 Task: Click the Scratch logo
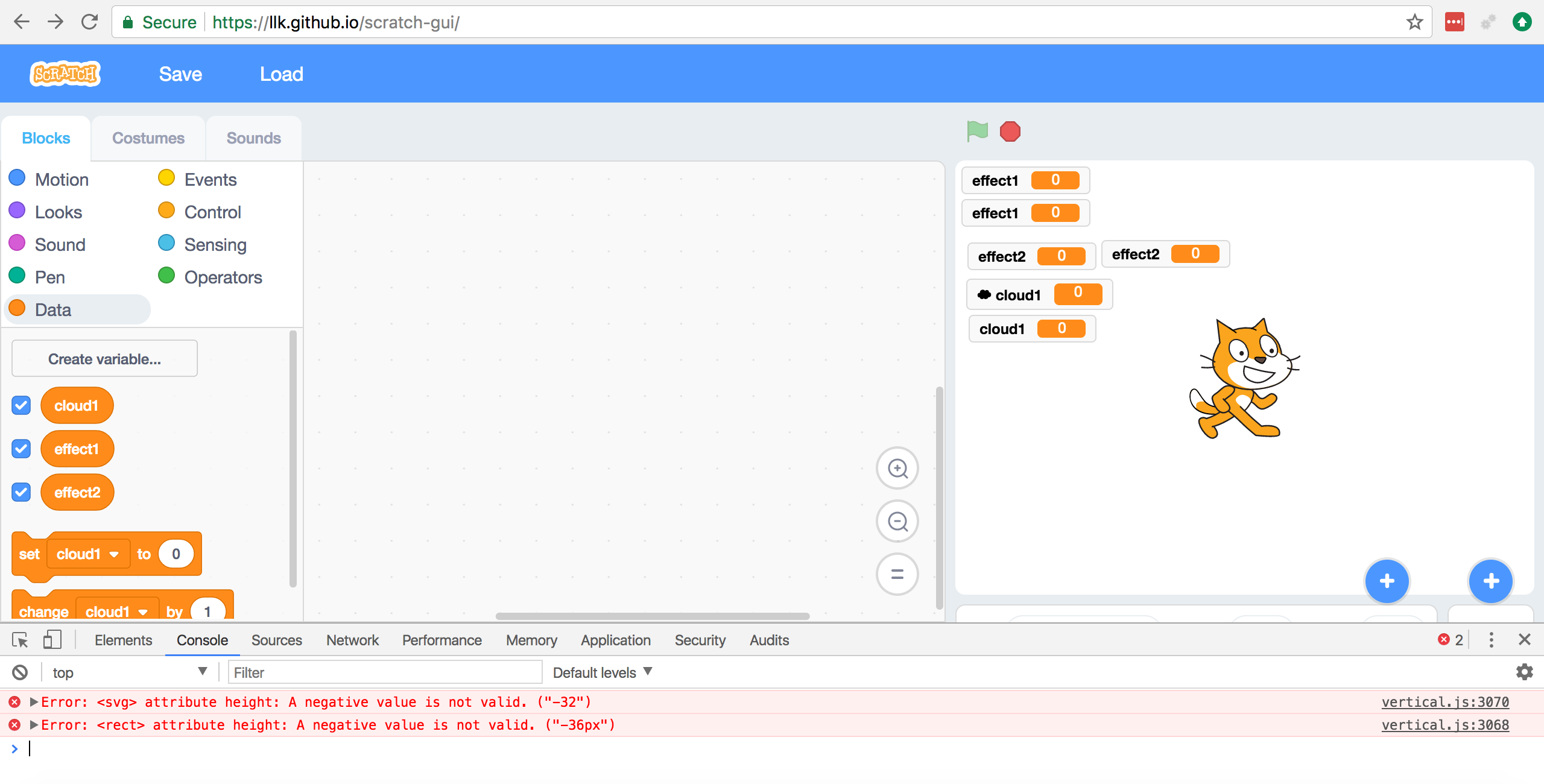(65, 73)
